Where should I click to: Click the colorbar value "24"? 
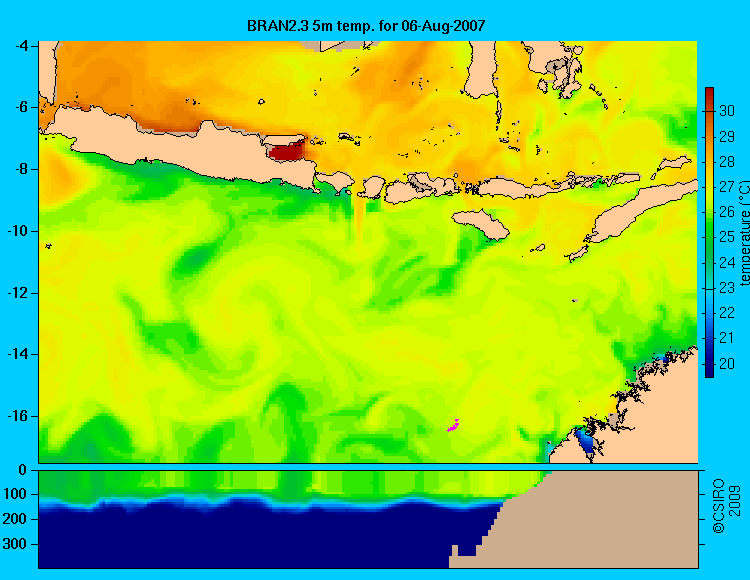tap(727, 263)
